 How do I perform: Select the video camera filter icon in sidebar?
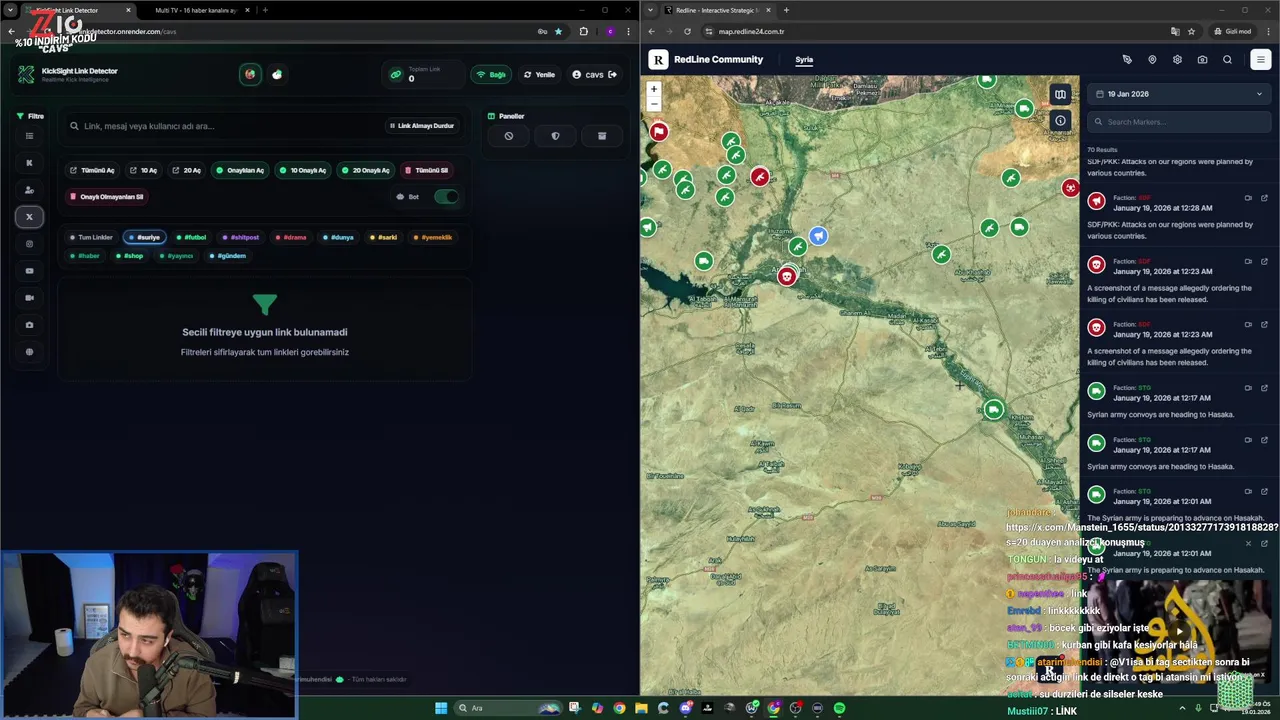coord(29,298)
